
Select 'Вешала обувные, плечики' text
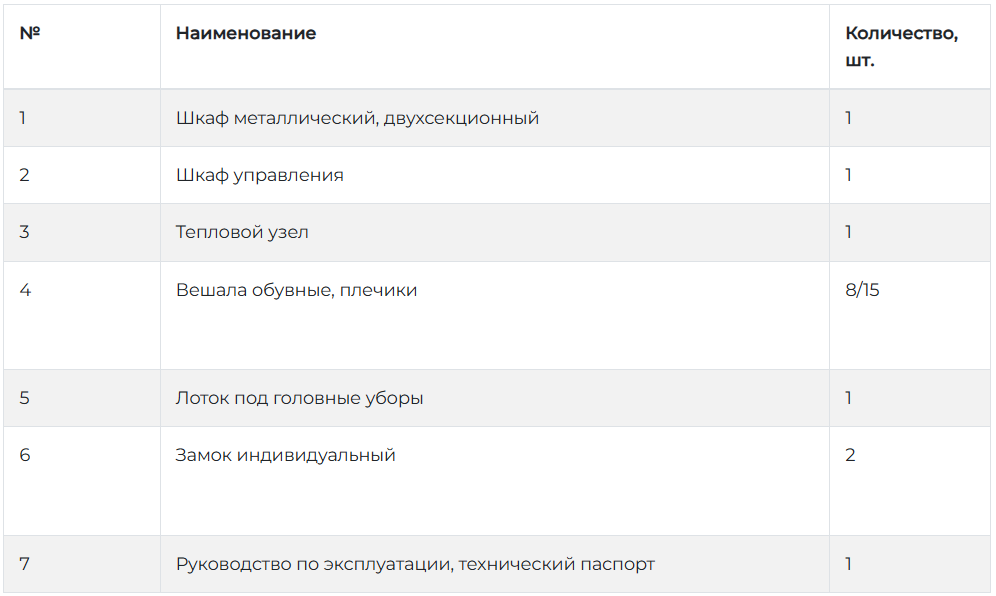coord(297,290)
